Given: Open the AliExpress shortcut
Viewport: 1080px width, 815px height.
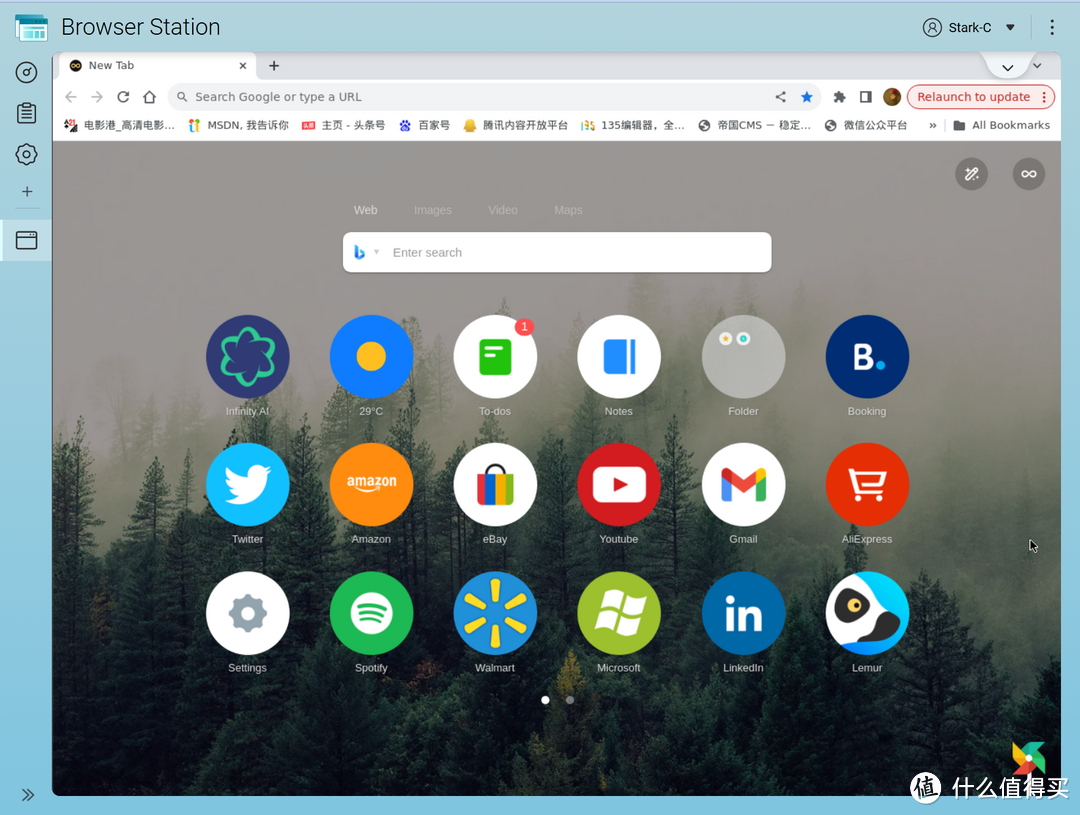Looking at the screenshot, I should 867,484.
